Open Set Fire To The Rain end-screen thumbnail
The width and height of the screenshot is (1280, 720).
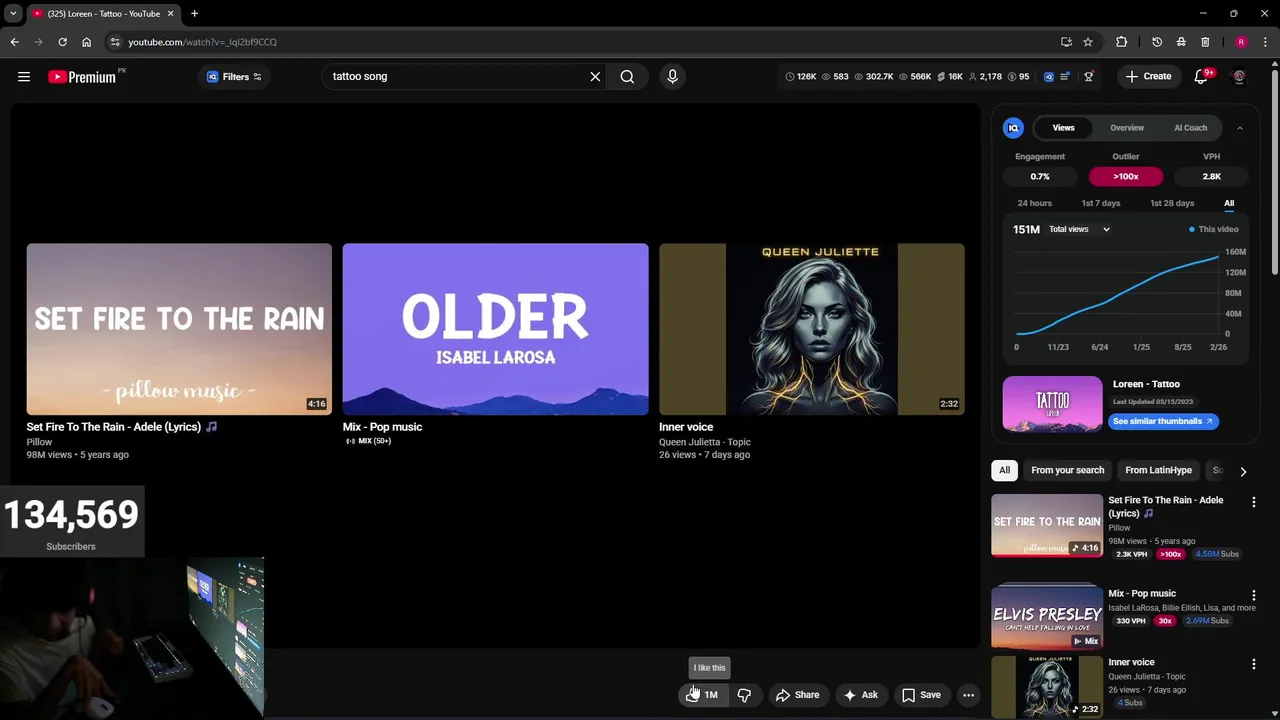pos(179,329)
